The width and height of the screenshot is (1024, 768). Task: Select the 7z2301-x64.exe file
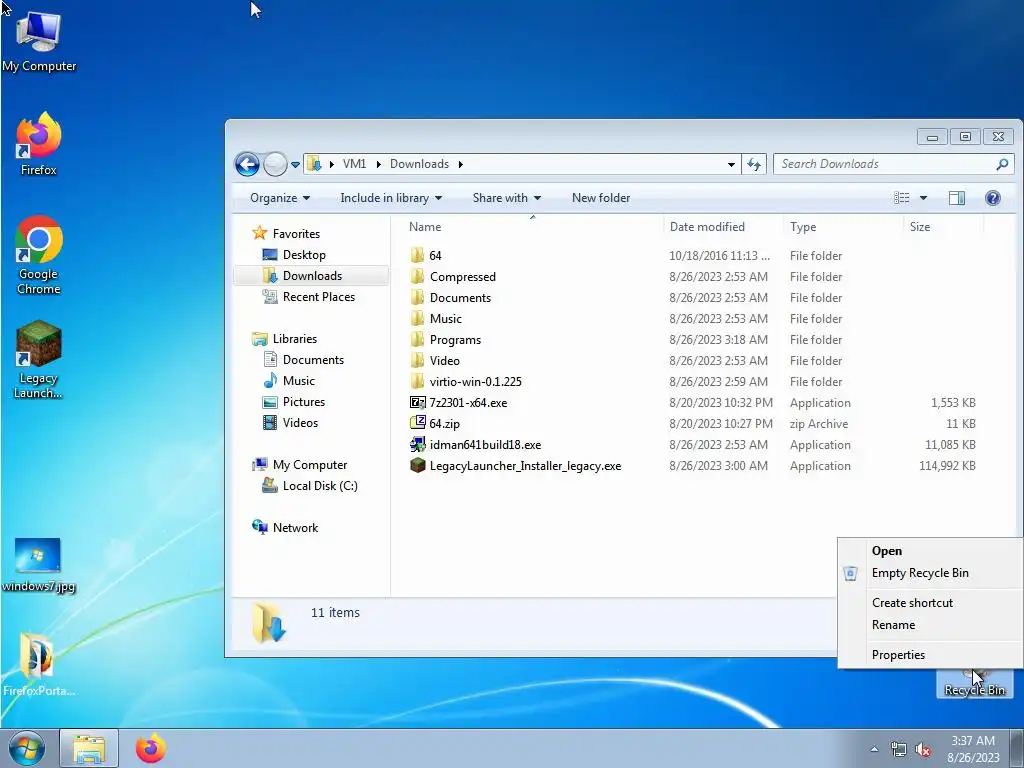pyautogui.click(x=458, y=402)
